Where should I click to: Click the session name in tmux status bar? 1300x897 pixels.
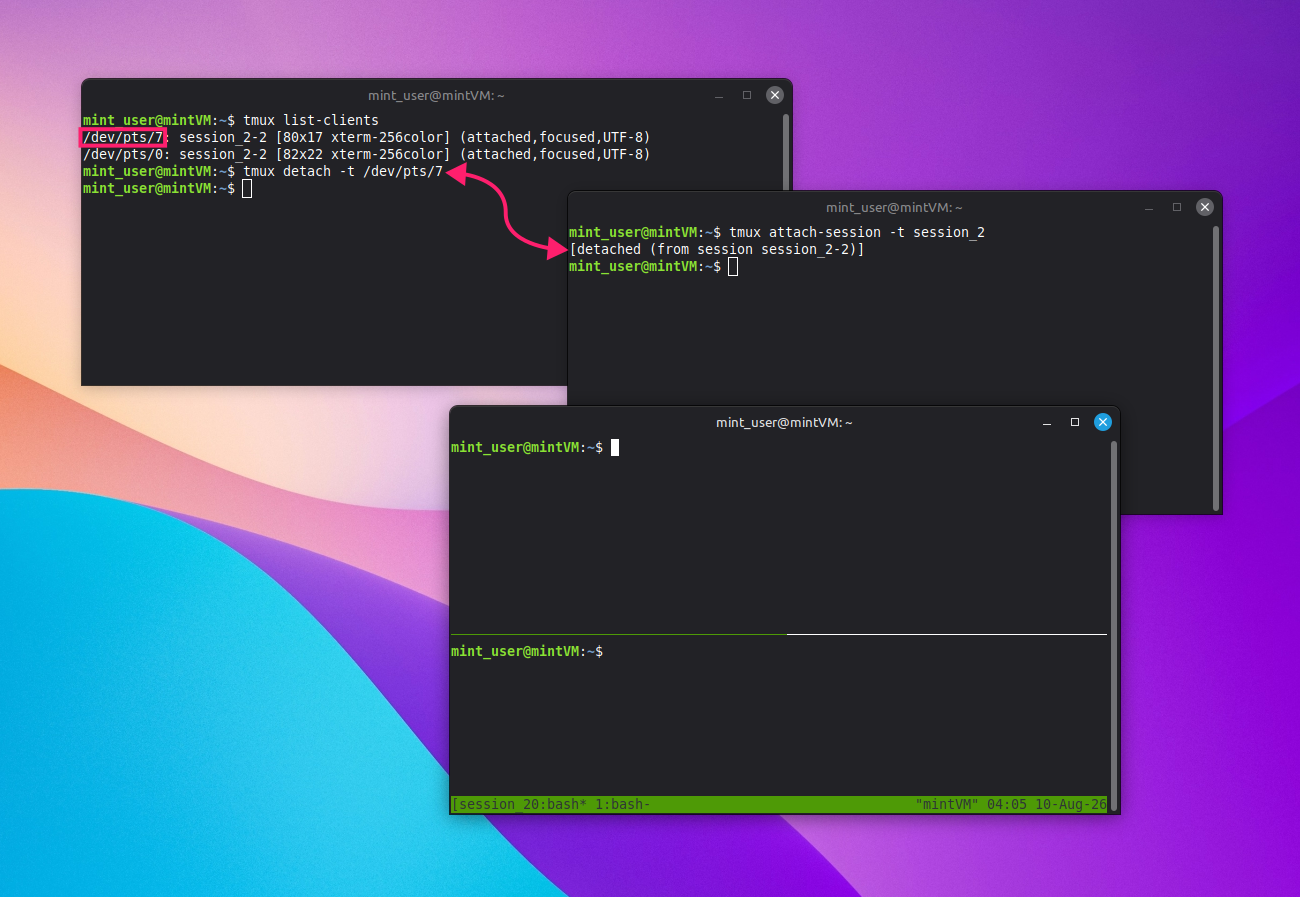click(493, 804)
